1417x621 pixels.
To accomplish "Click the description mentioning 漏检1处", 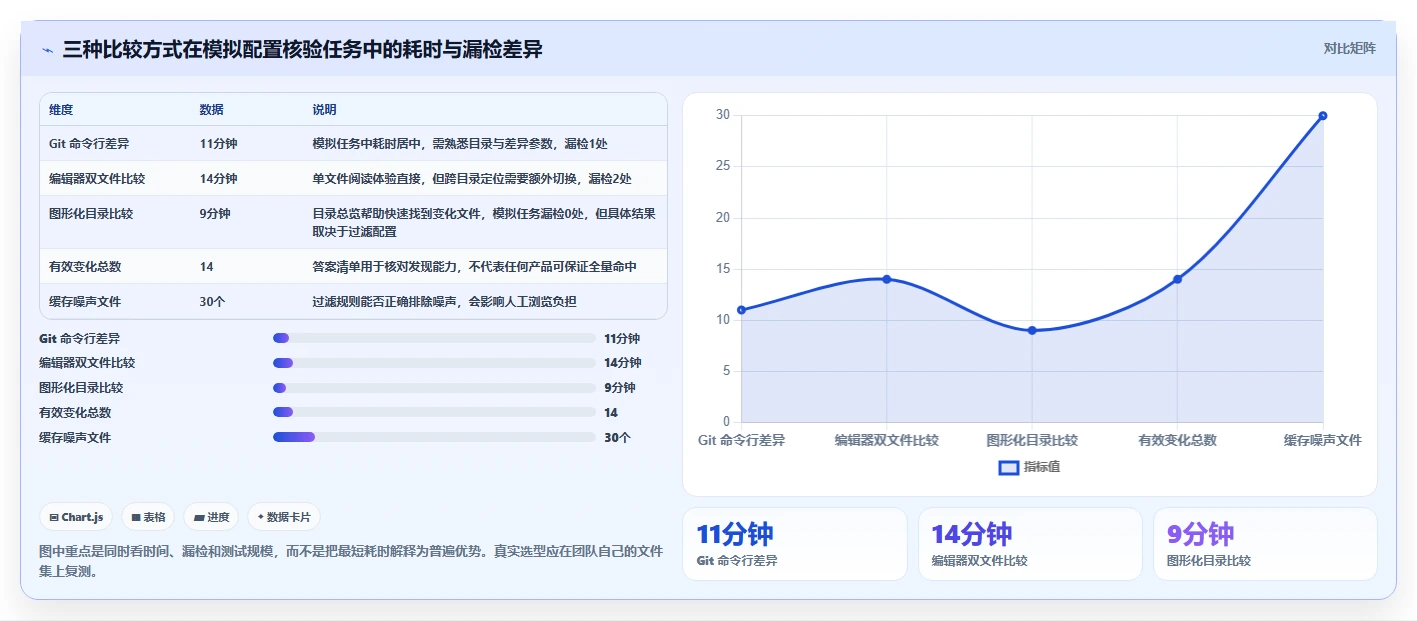I will [x=460, y=144].
